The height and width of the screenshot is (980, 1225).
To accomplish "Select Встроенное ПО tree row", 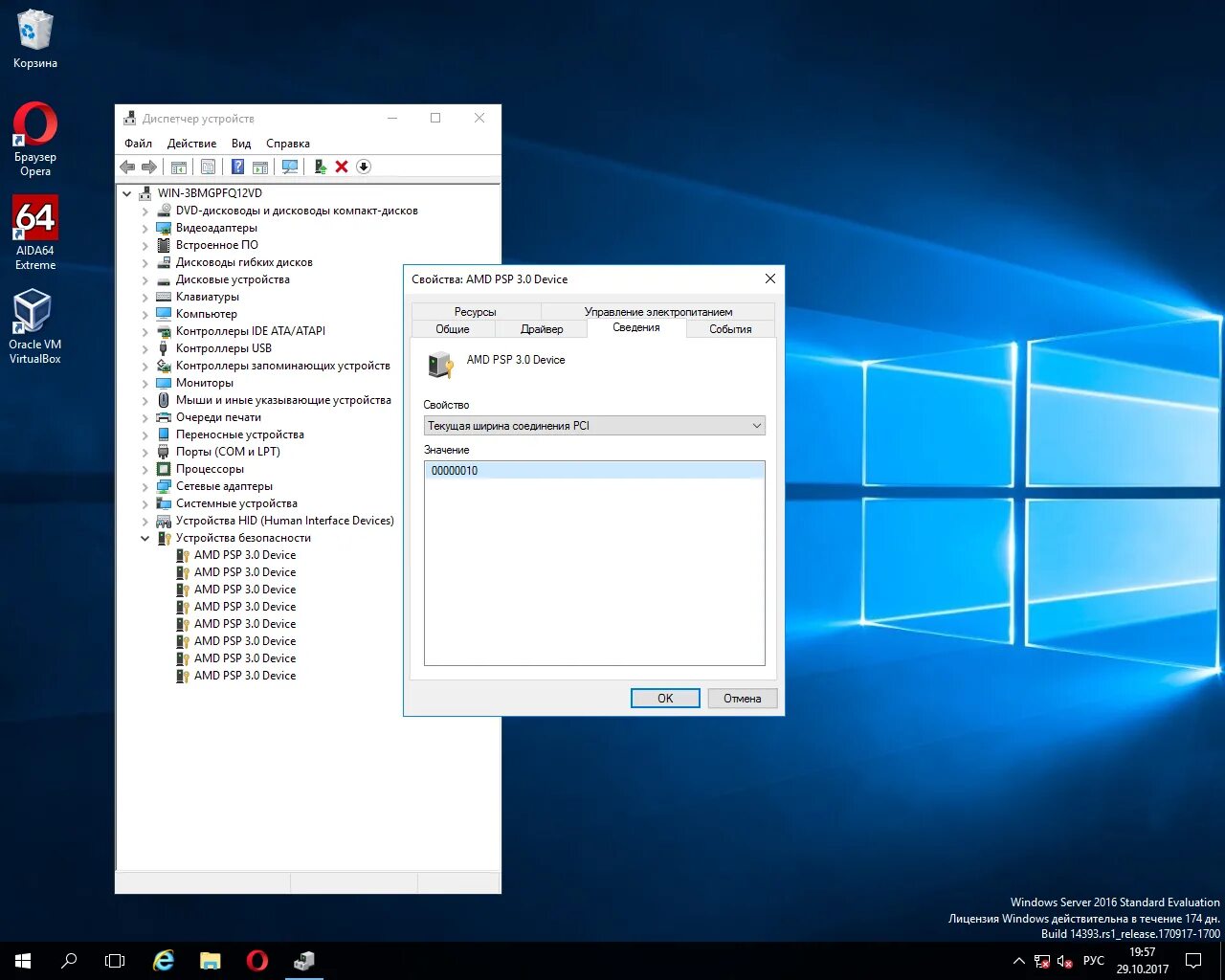I will point(217,245).
